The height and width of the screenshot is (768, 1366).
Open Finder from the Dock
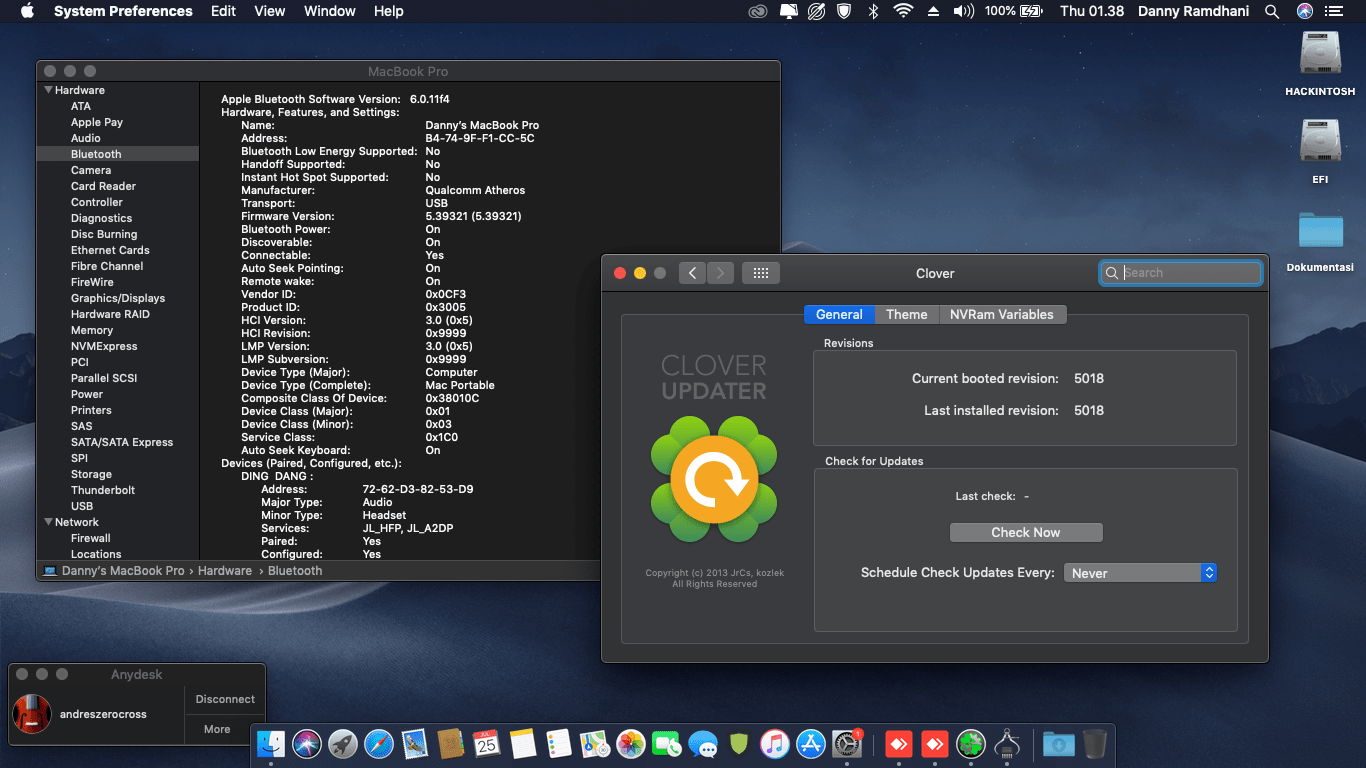tap(271, 744)
